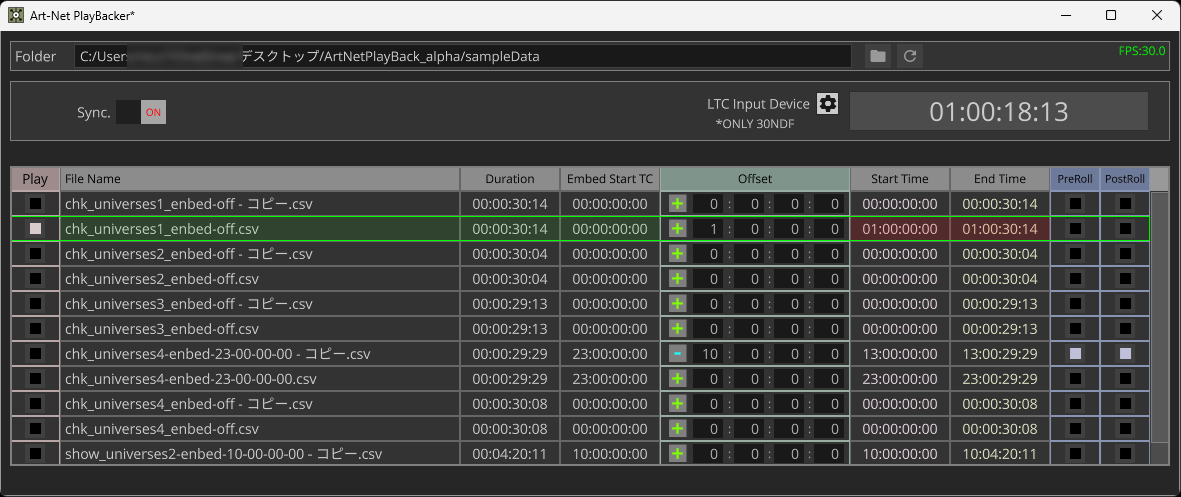
Task: Click the reload folder icon
Action: 909,56
